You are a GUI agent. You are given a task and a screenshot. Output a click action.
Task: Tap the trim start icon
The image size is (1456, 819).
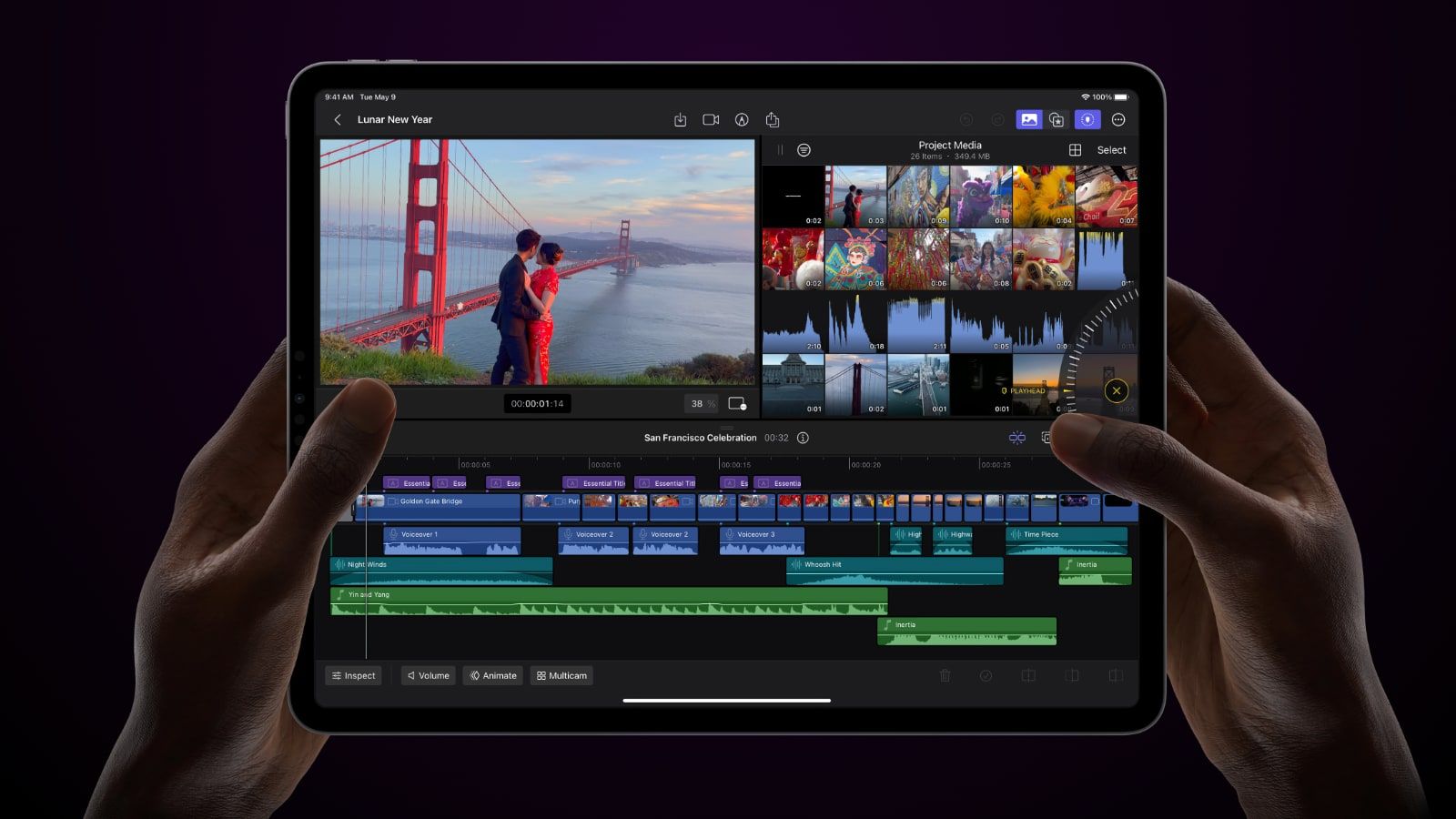1072,675
